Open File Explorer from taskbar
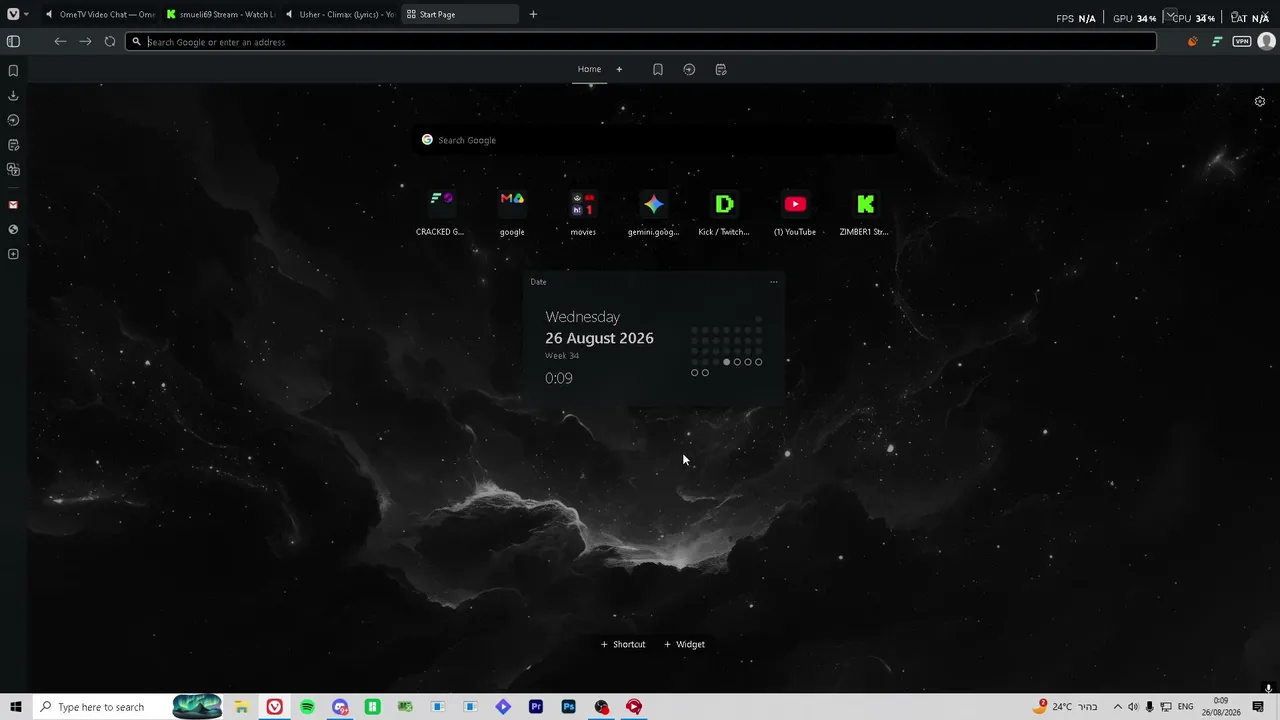 241,707
